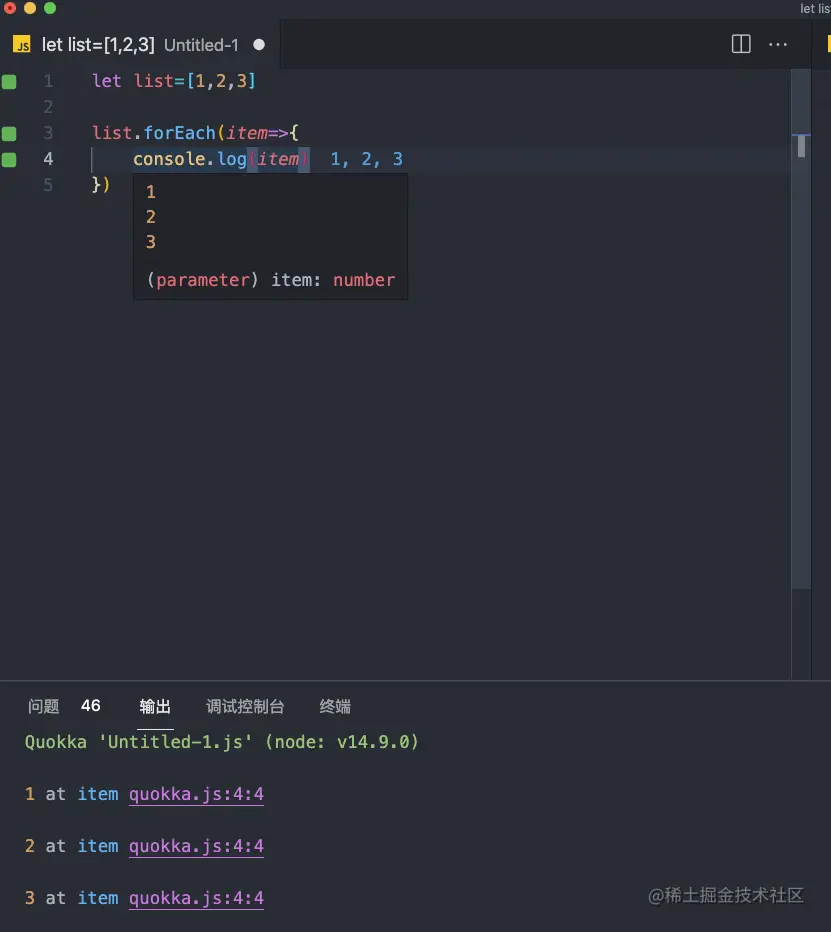
Task: Click the green Quokka indicator on line 3
Action: coord(9,134)
